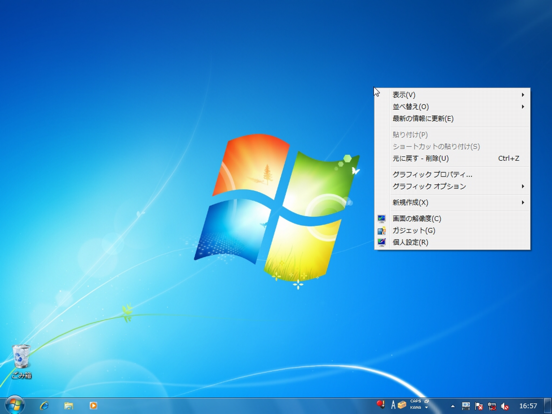Launch Windows Media Player from taskbar
The height and width of the screenshot is (414, 552).
pos(93,406)
